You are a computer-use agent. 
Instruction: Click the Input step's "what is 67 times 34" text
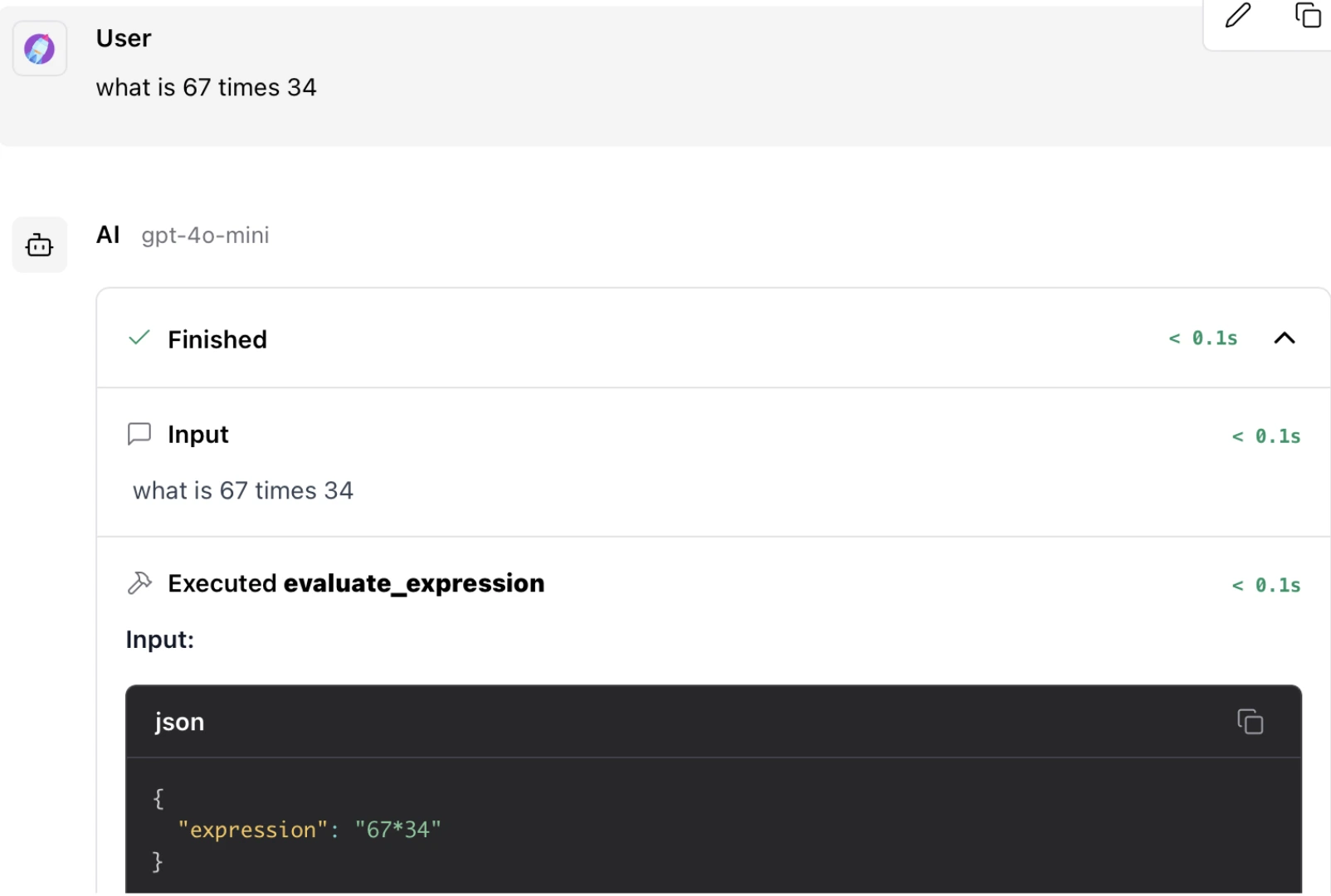click(x=243, y=491)
